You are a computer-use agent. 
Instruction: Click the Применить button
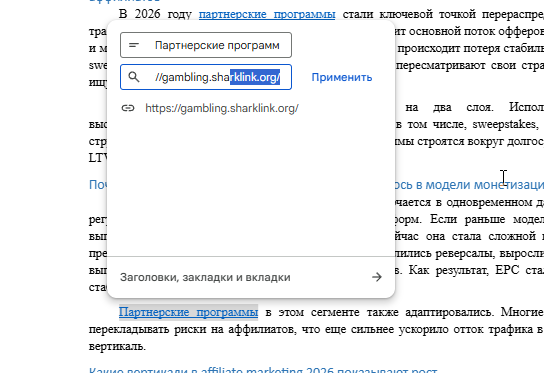pyautogui.click(x=342, y=77)
